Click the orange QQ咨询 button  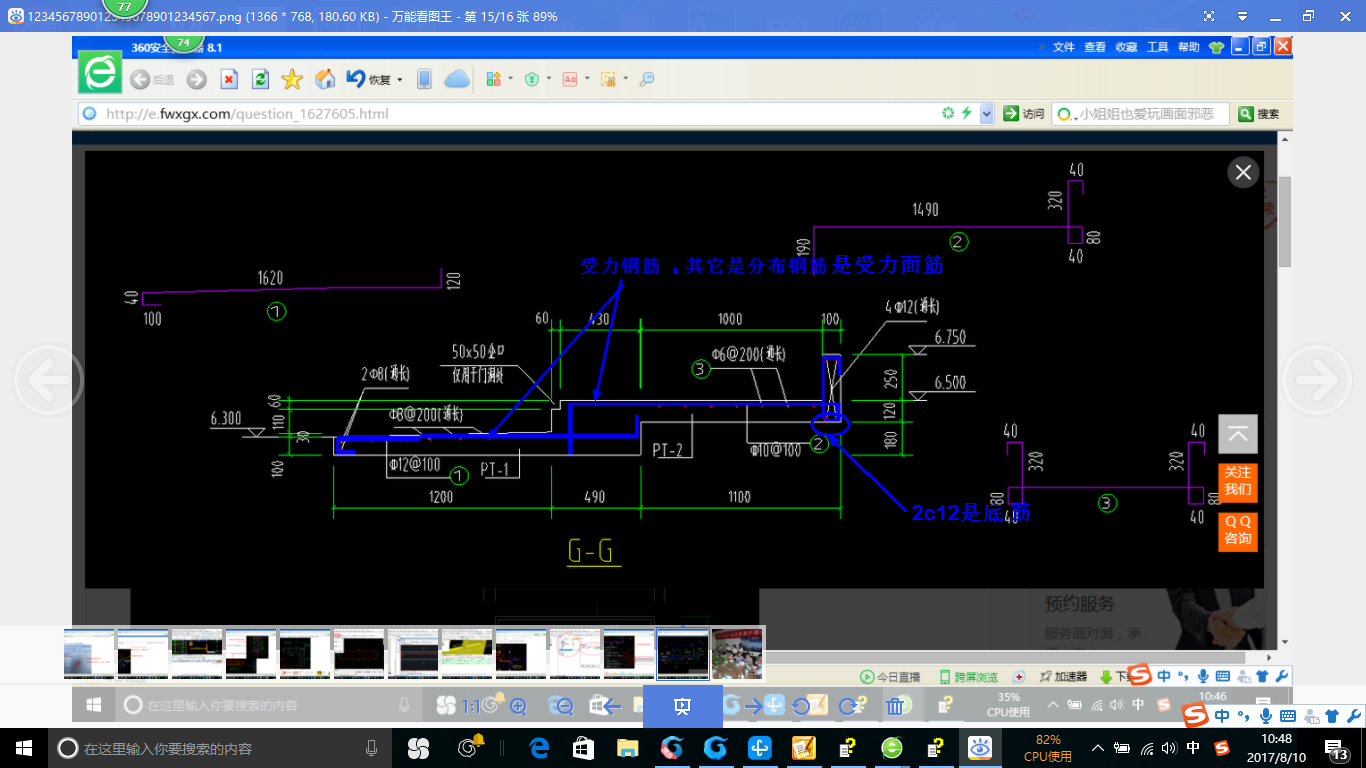(1237, 530)
